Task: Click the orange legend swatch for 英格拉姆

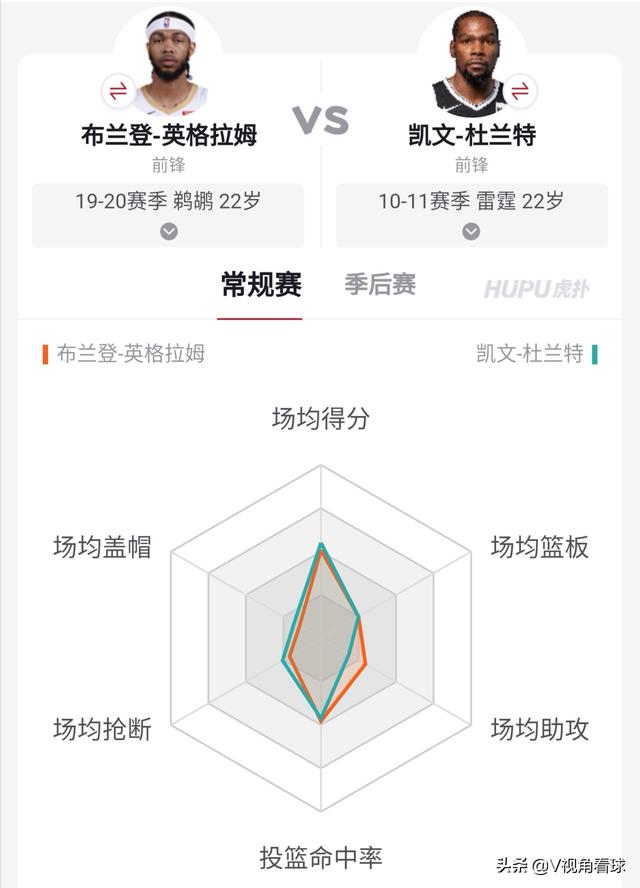Action: (x=45, y=354)
